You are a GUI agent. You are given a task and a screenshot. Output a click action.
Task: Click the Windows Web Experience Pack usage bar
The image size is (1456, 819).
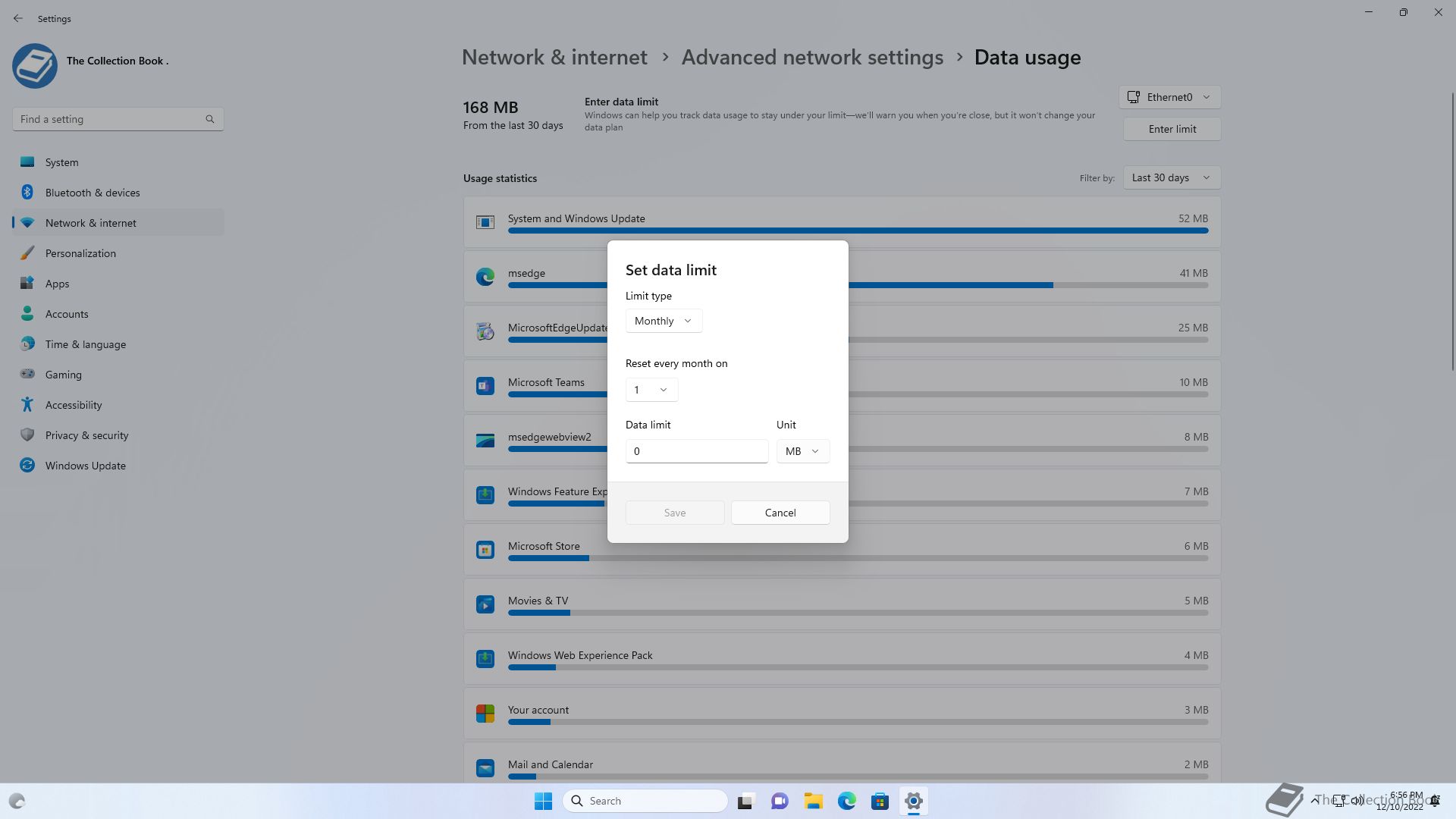click(858, 667)
